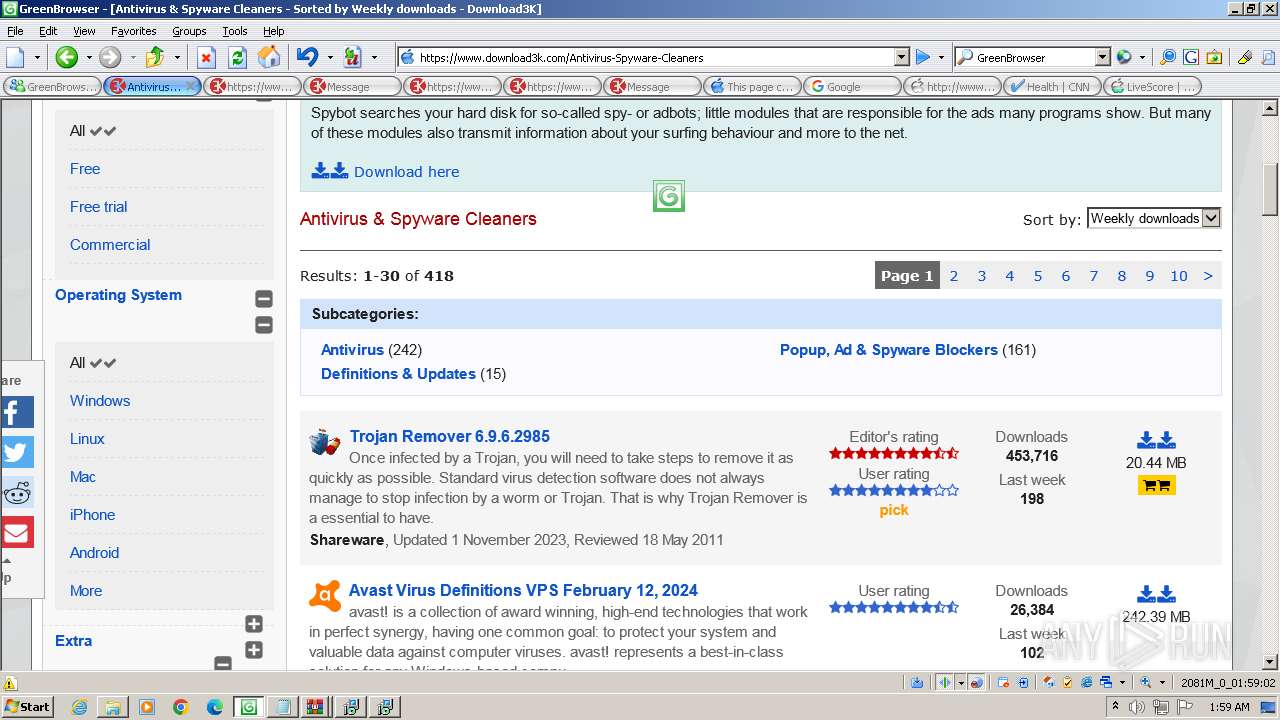Open the status bar zoom dropdown arrow
Screen dimensions: 1280x720
click(1162, 682)
